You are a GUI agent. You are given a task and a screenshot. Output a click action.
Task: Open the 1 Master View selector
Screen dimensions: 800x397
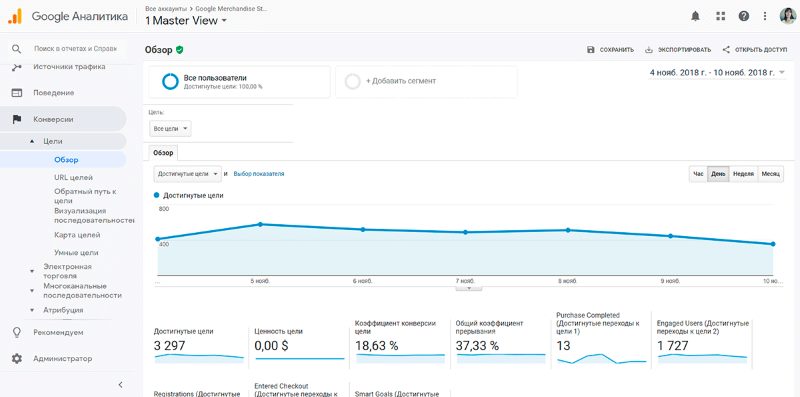pyautogui.click(x=186, y=21)
